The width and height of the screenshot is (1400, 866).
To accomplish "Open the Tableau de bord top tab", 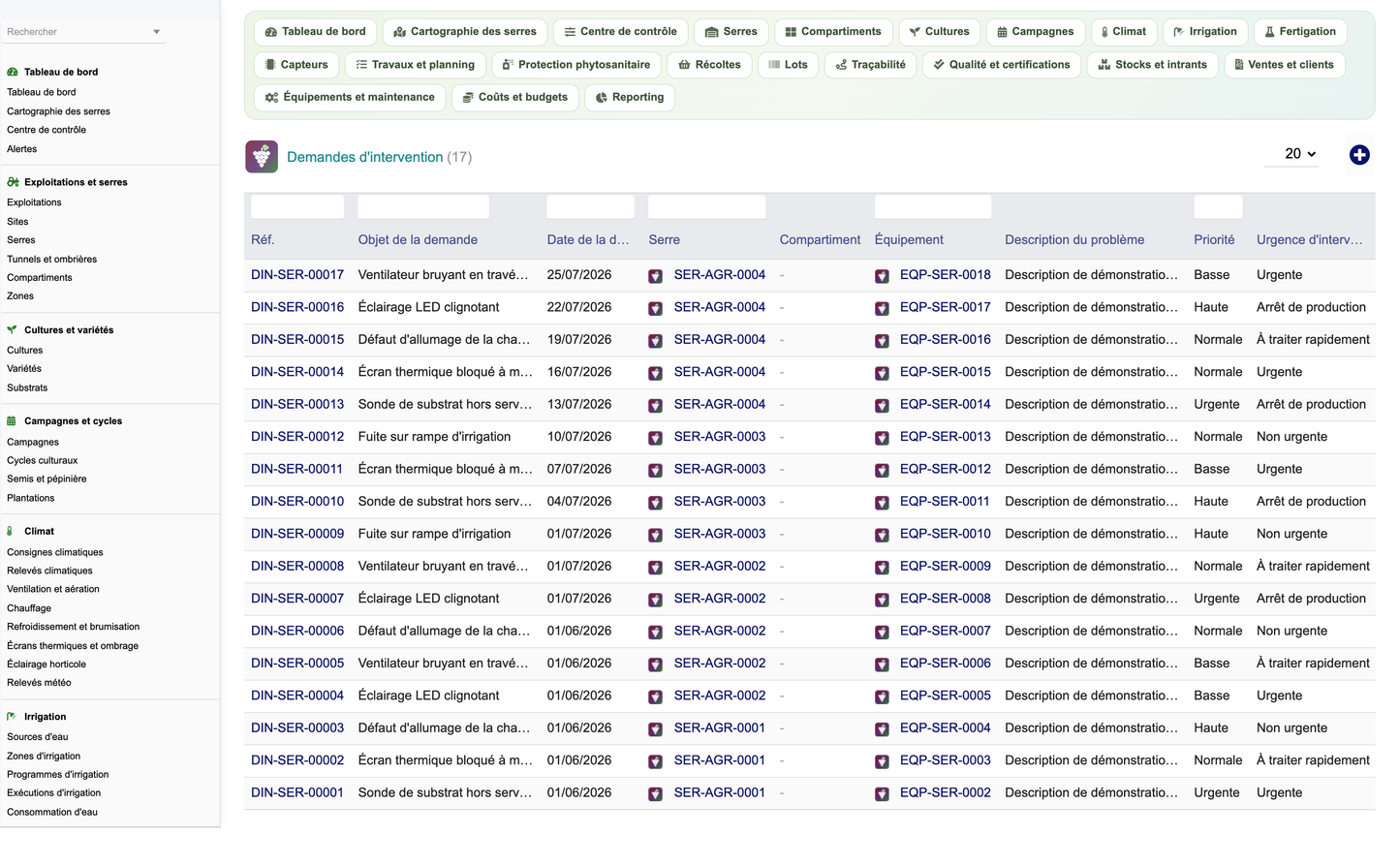I will pyautogui.click(x=316, y=32).
